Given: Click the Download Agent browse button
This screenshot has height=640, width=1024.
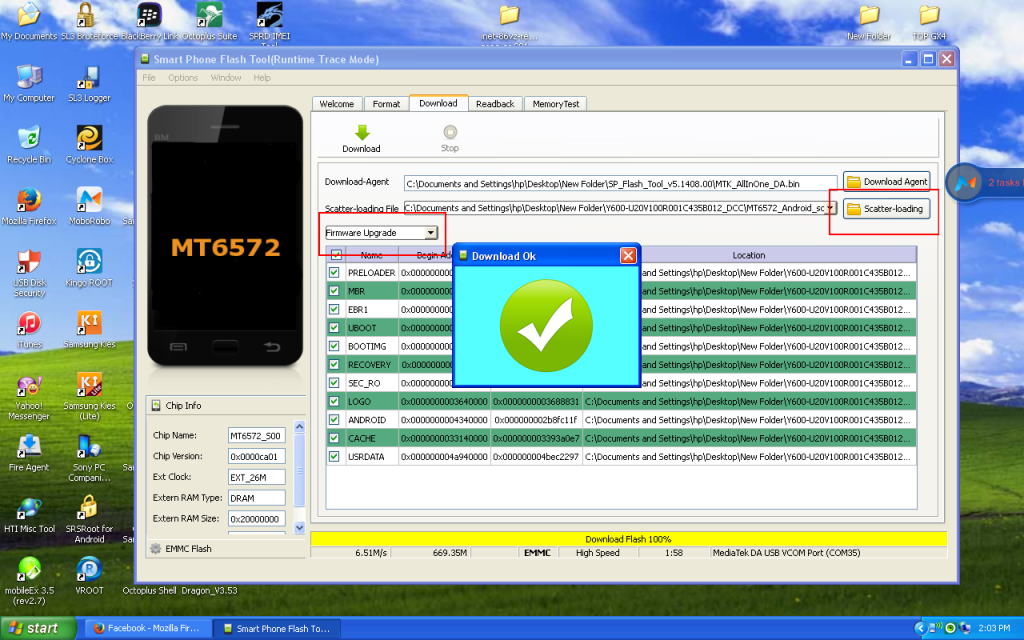Looking at the screenshot, I should coord(887,182).
